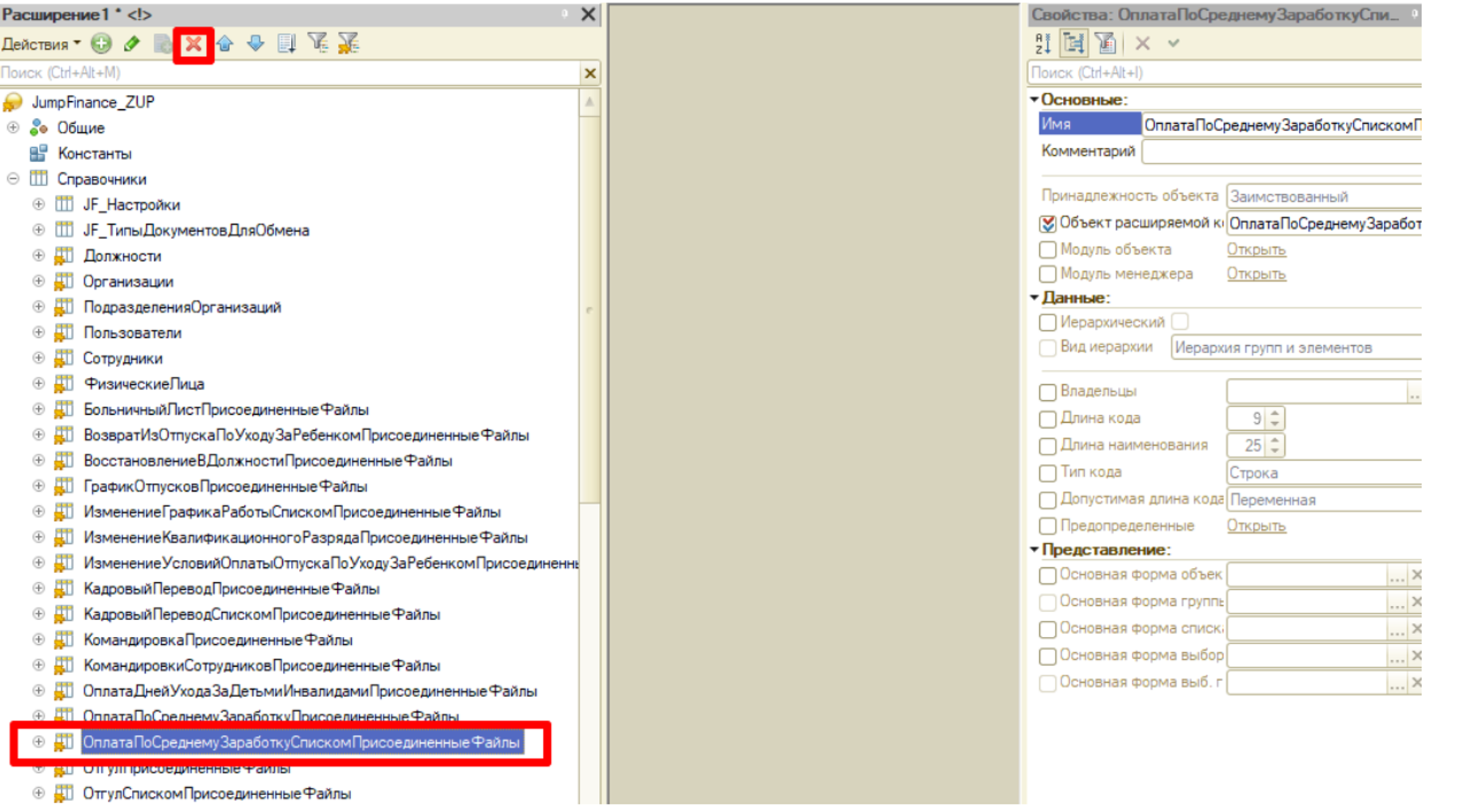Click the green add object button
Viewport: 1466px width, 812px height.
point(101,44)
